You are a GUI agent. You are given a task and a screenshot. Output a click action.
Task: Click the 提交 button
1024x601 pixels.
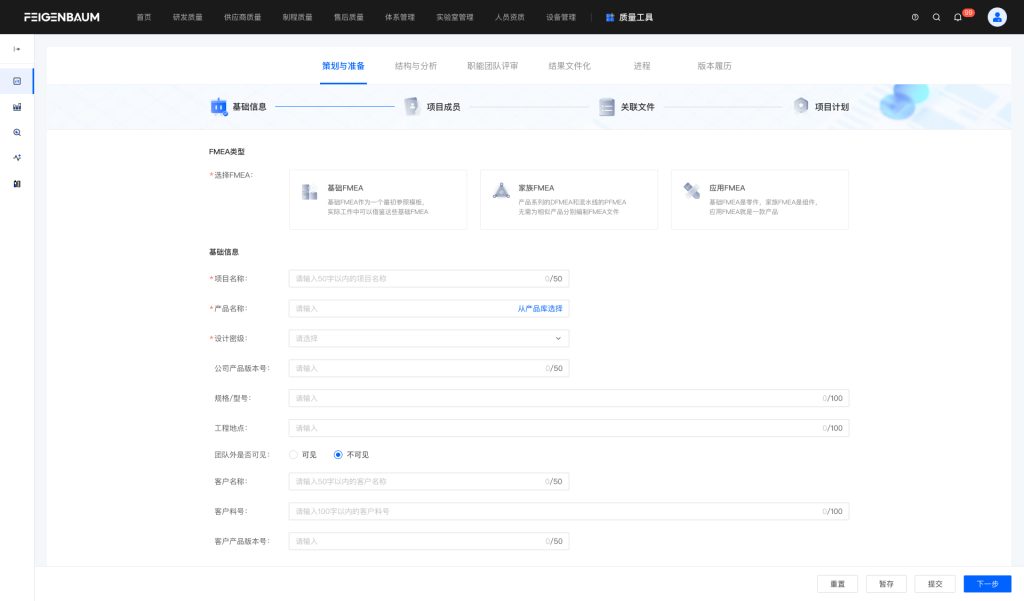click(935, 584)
